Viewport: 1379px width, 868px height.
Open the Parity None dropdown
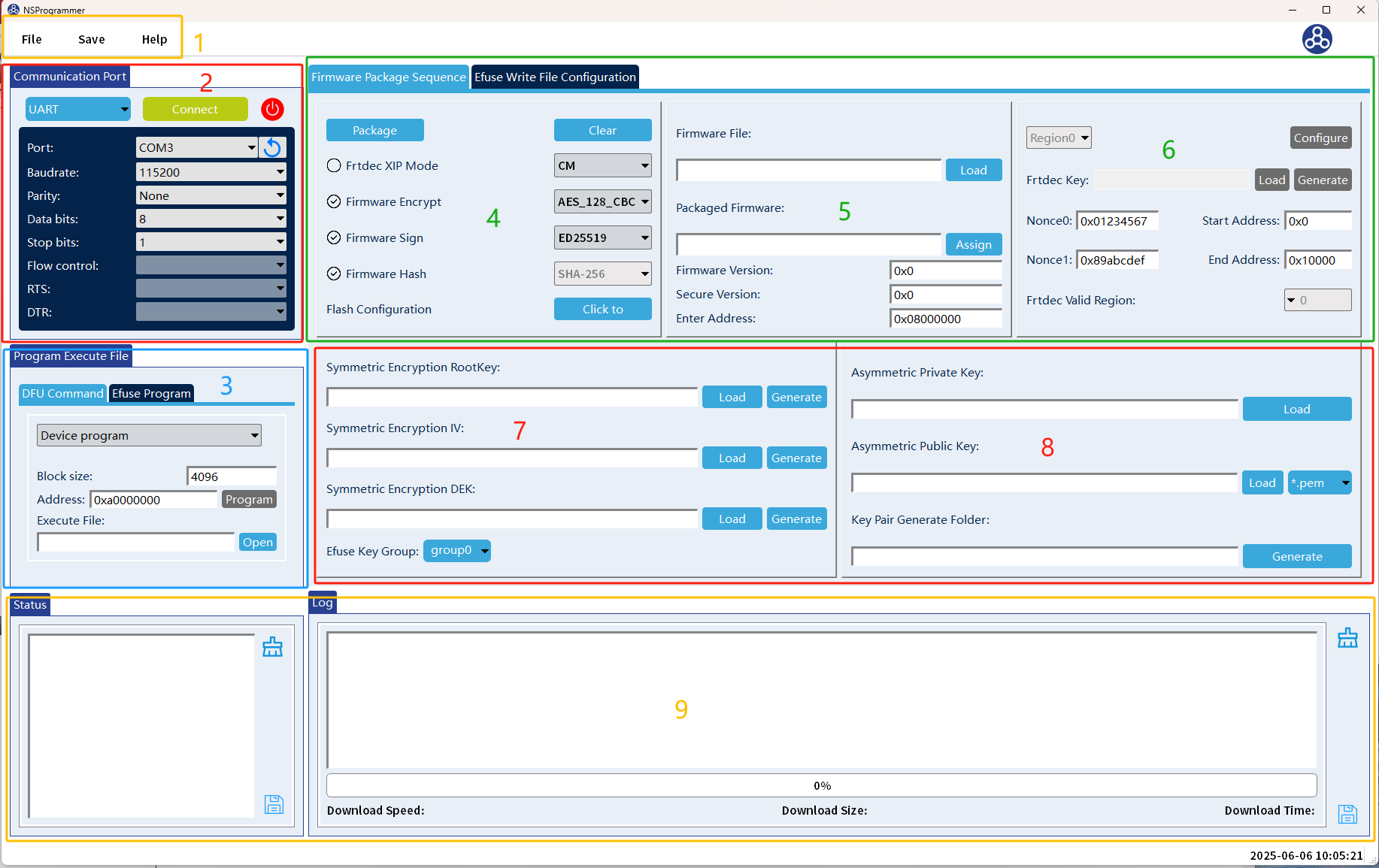point(211,195)
